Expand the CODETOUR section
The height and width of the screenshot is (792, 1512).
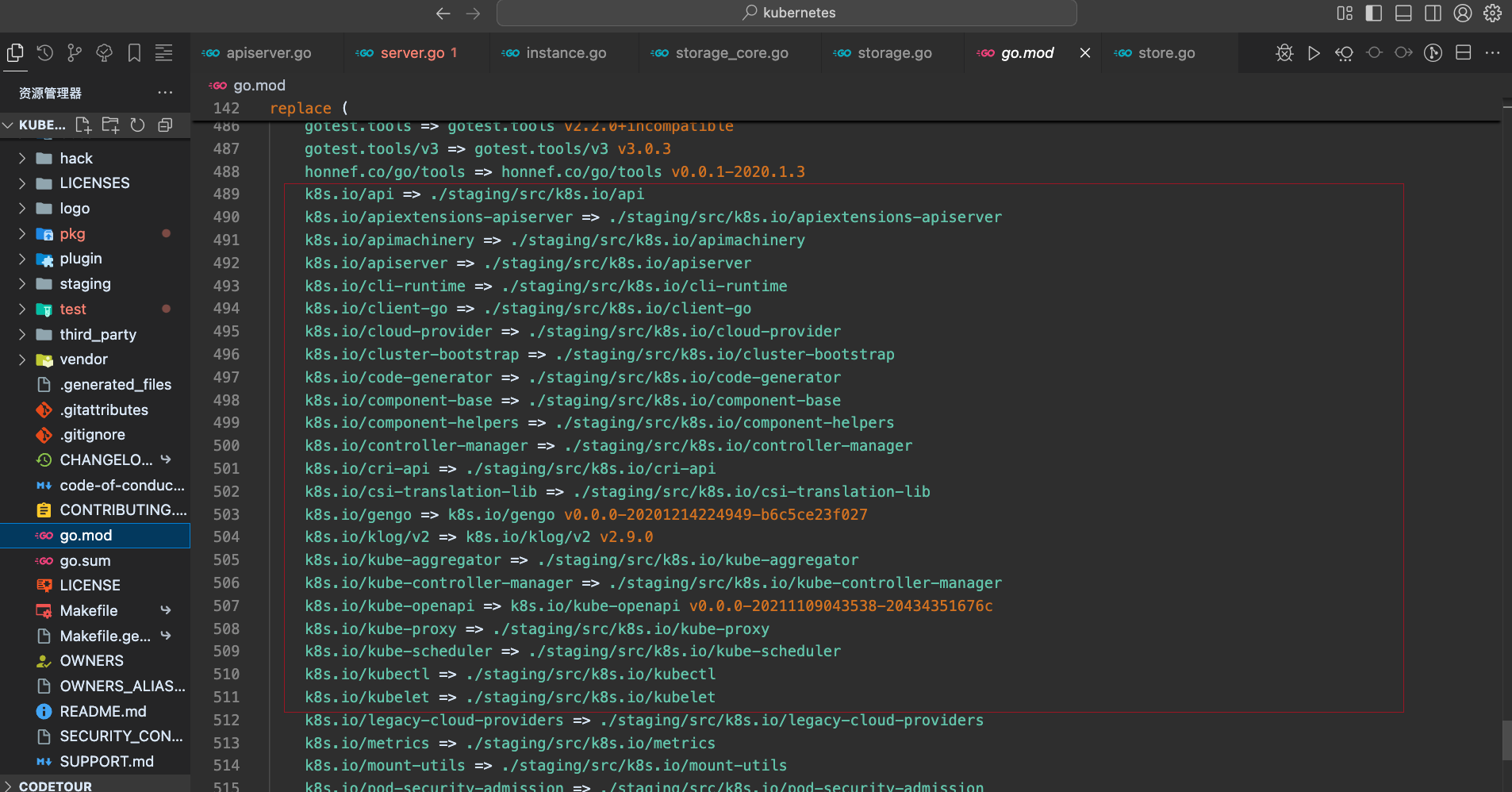[9, 786]
